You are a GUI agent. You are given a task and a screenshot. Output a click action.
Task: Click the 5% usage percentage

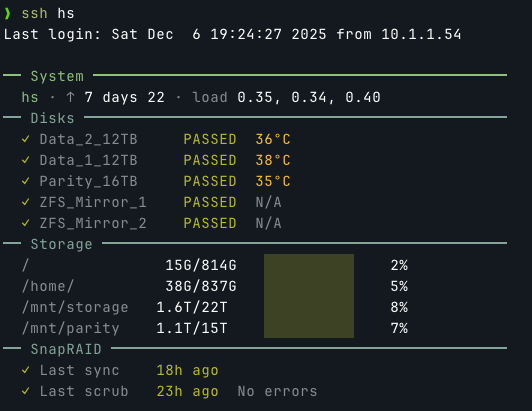pyautogui.click(x=399, y=286)
